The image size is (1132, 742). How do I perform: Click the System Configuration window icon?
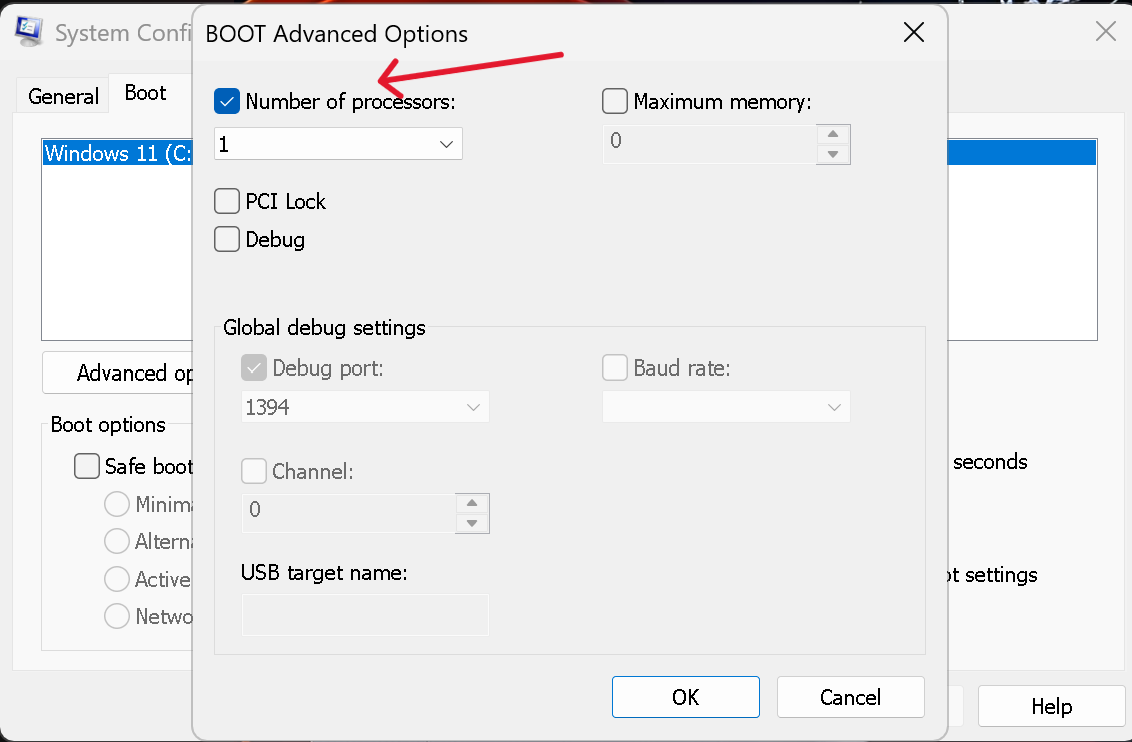point(29,32)
